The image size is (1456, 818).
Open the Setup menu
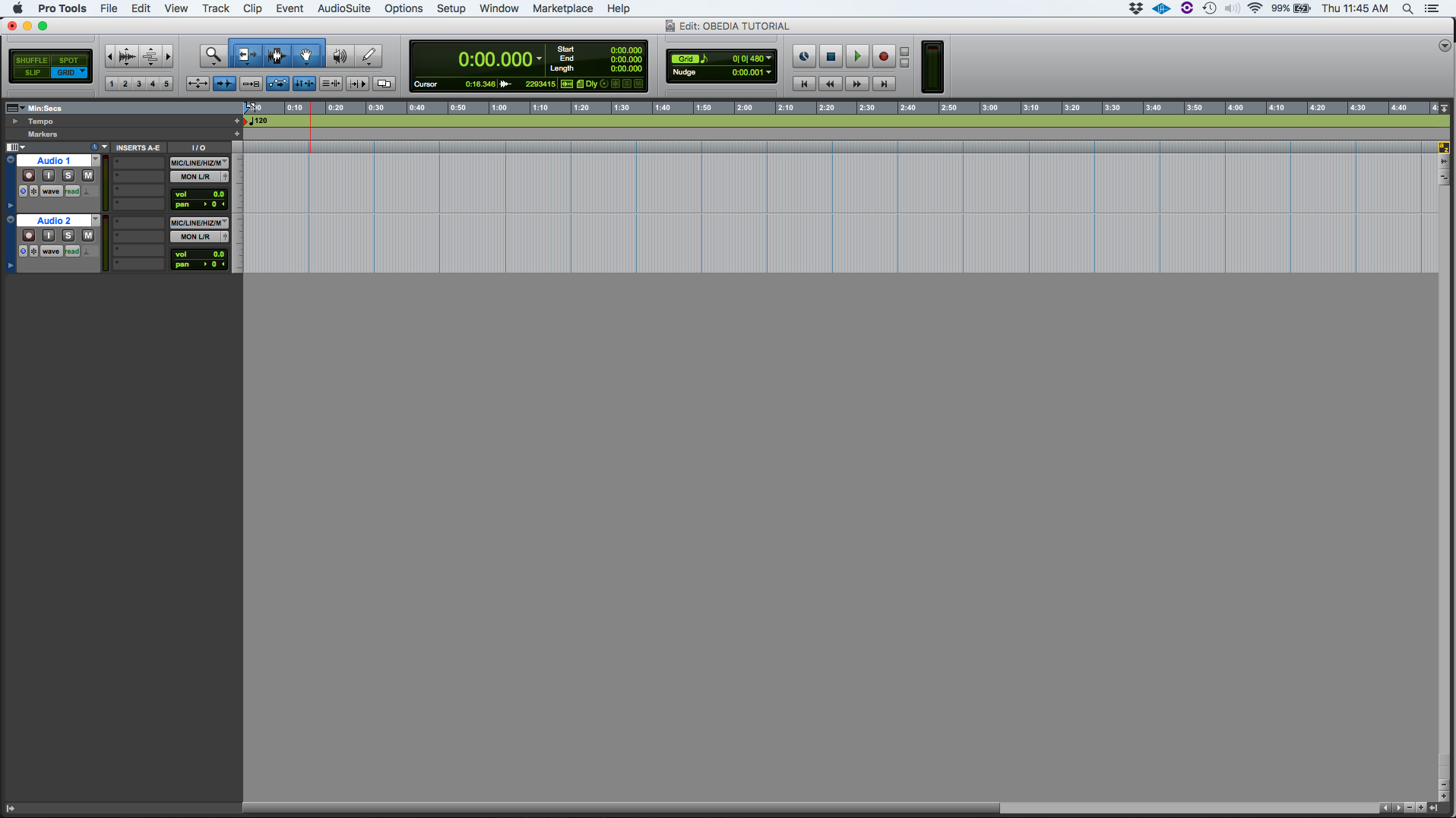(x=451, y=8)
